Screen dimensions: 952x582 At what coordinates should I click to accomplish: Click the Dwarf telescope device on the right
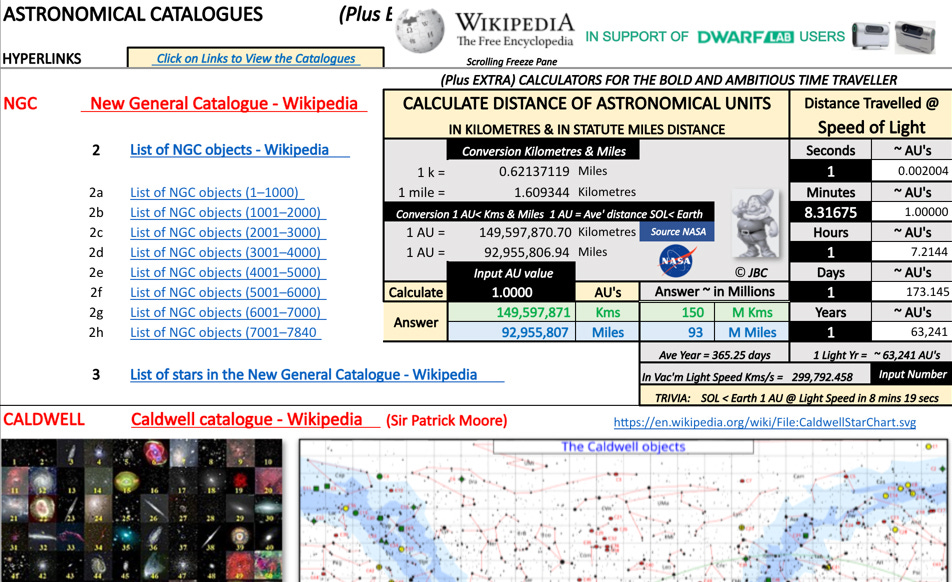pos(915,36)
